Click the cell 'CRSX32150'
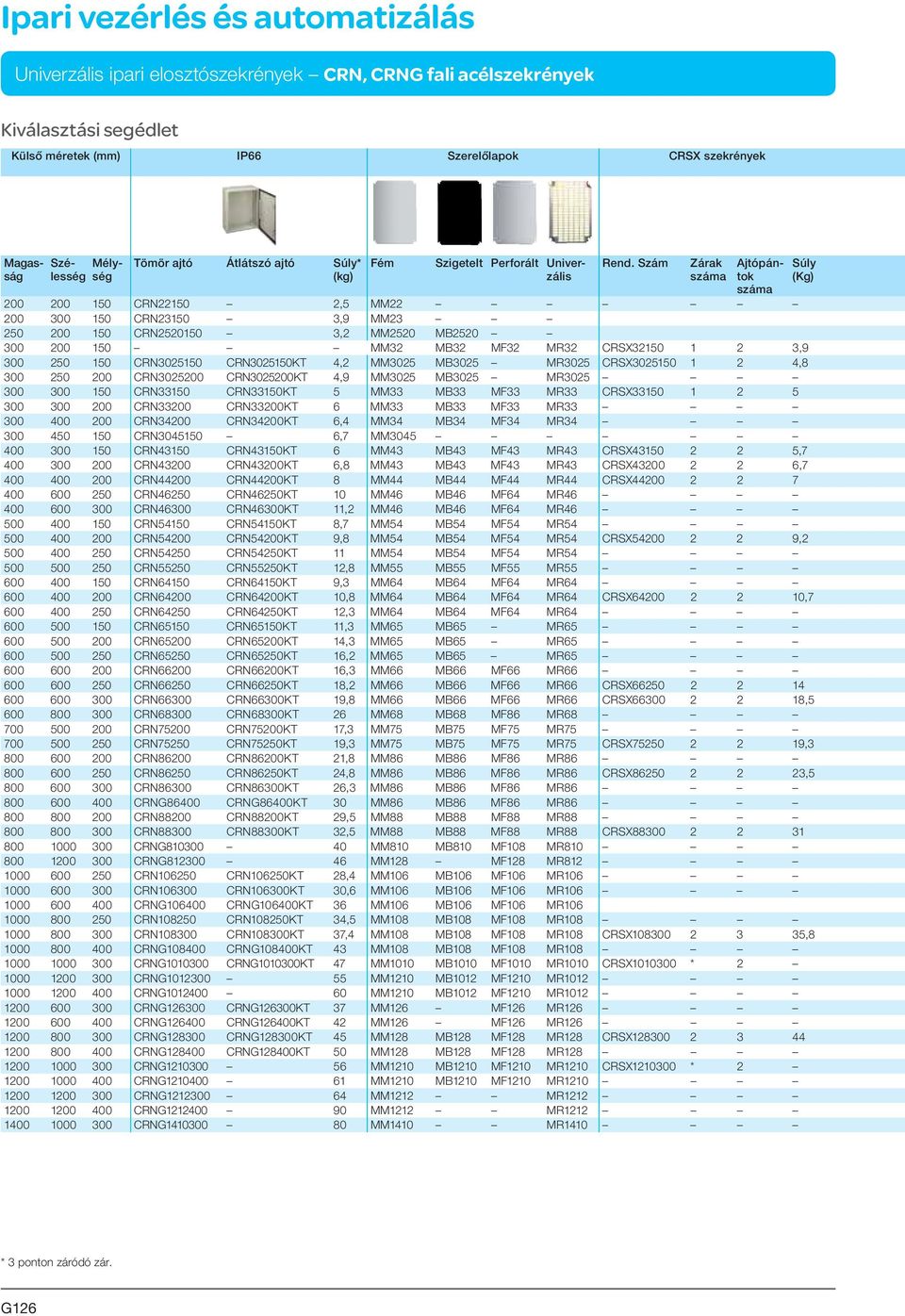This screenshot has height=1316, width=905. click(633, 348)
